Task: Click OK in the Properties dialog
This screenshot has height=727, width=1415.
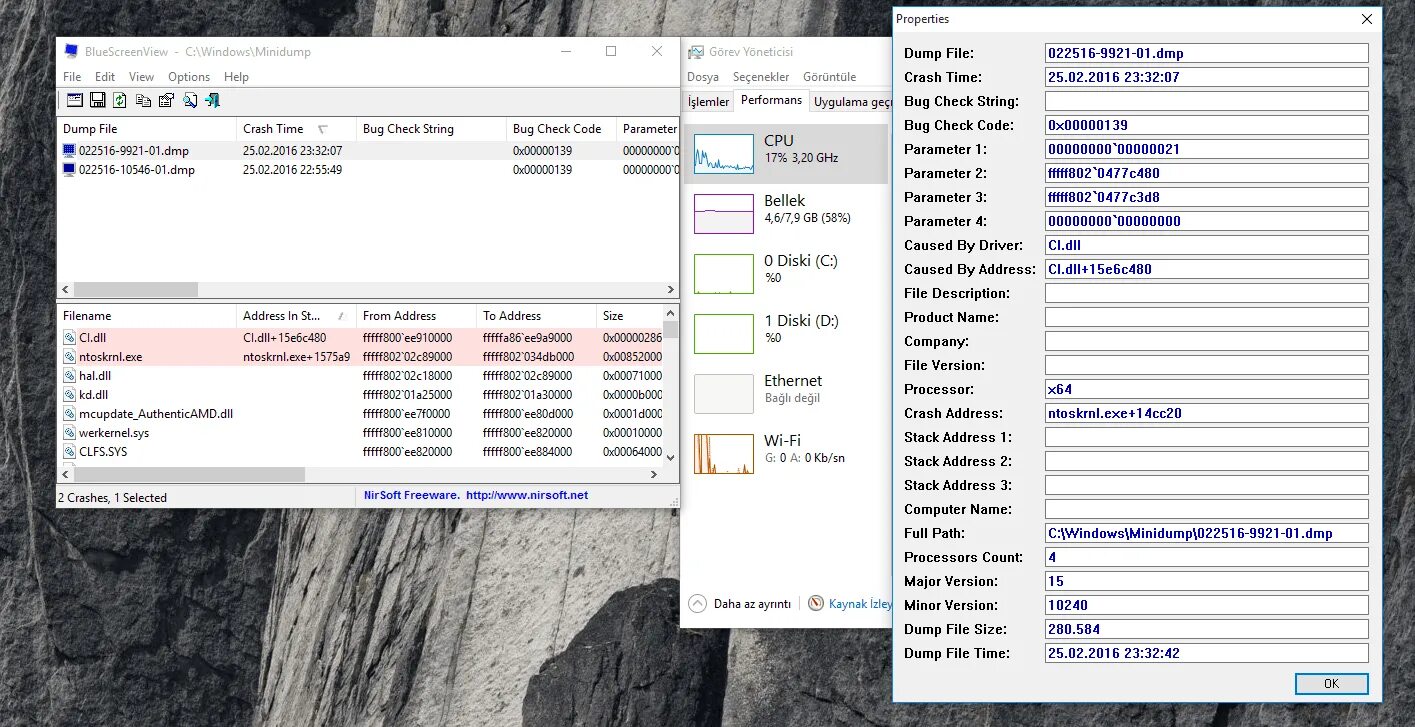Action: click(x=1331, y=684)
